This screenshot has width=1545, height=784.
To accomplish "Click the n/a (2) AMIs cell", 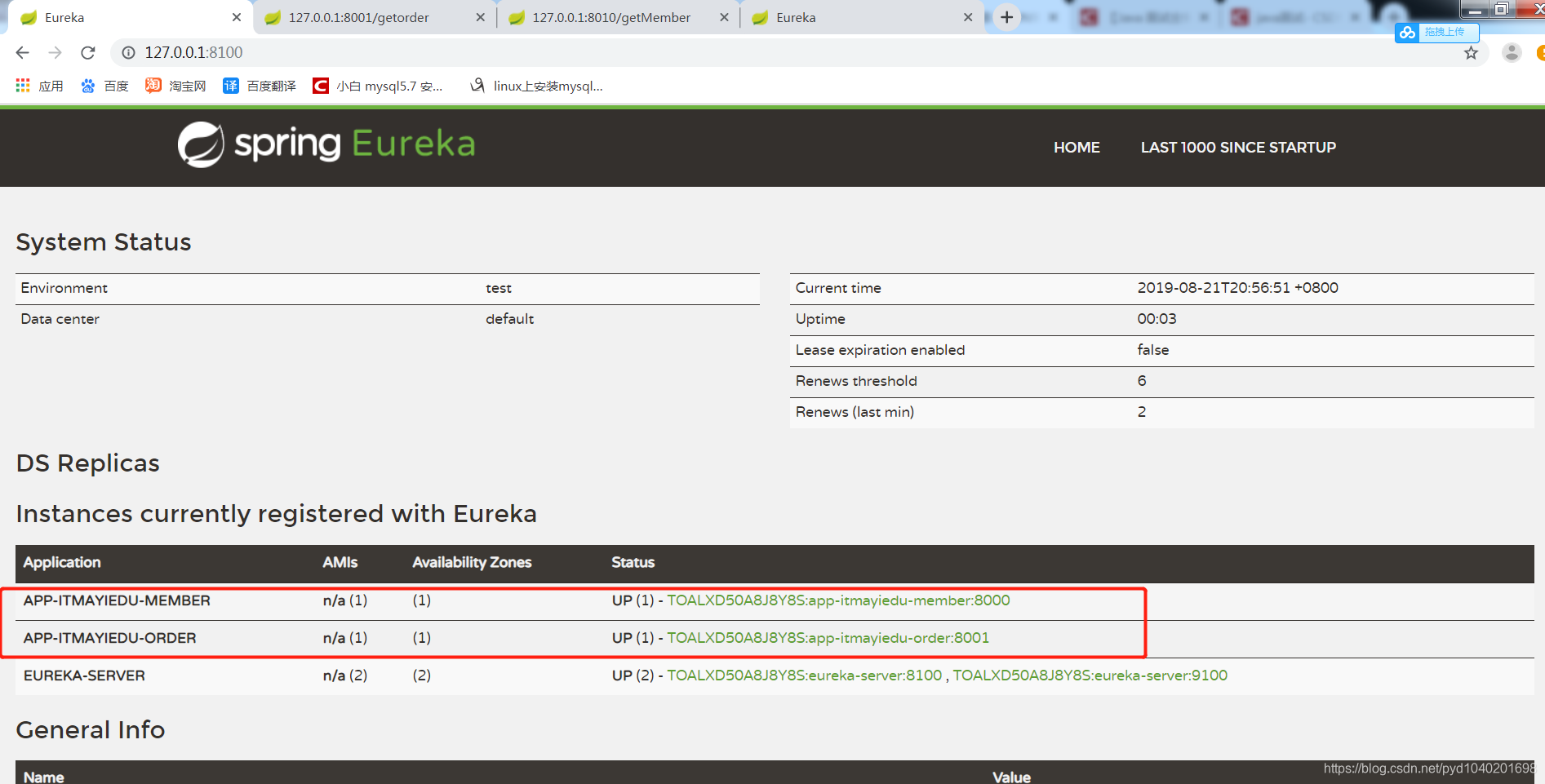I will click(345, 675).
